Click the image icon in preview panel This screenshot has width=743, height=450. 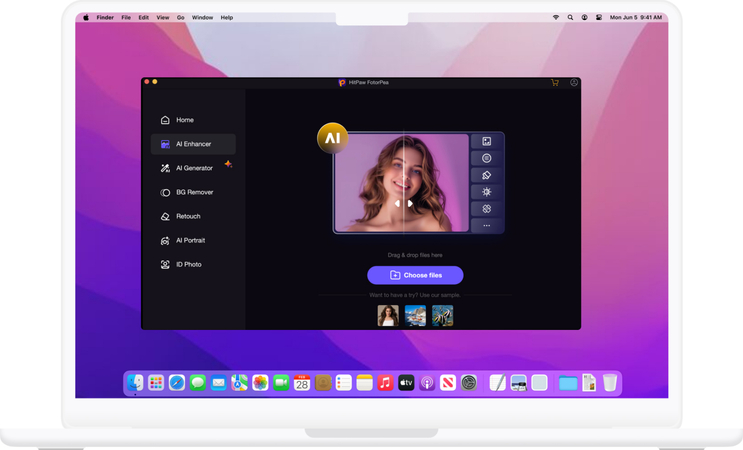click(x=487, y=142)
